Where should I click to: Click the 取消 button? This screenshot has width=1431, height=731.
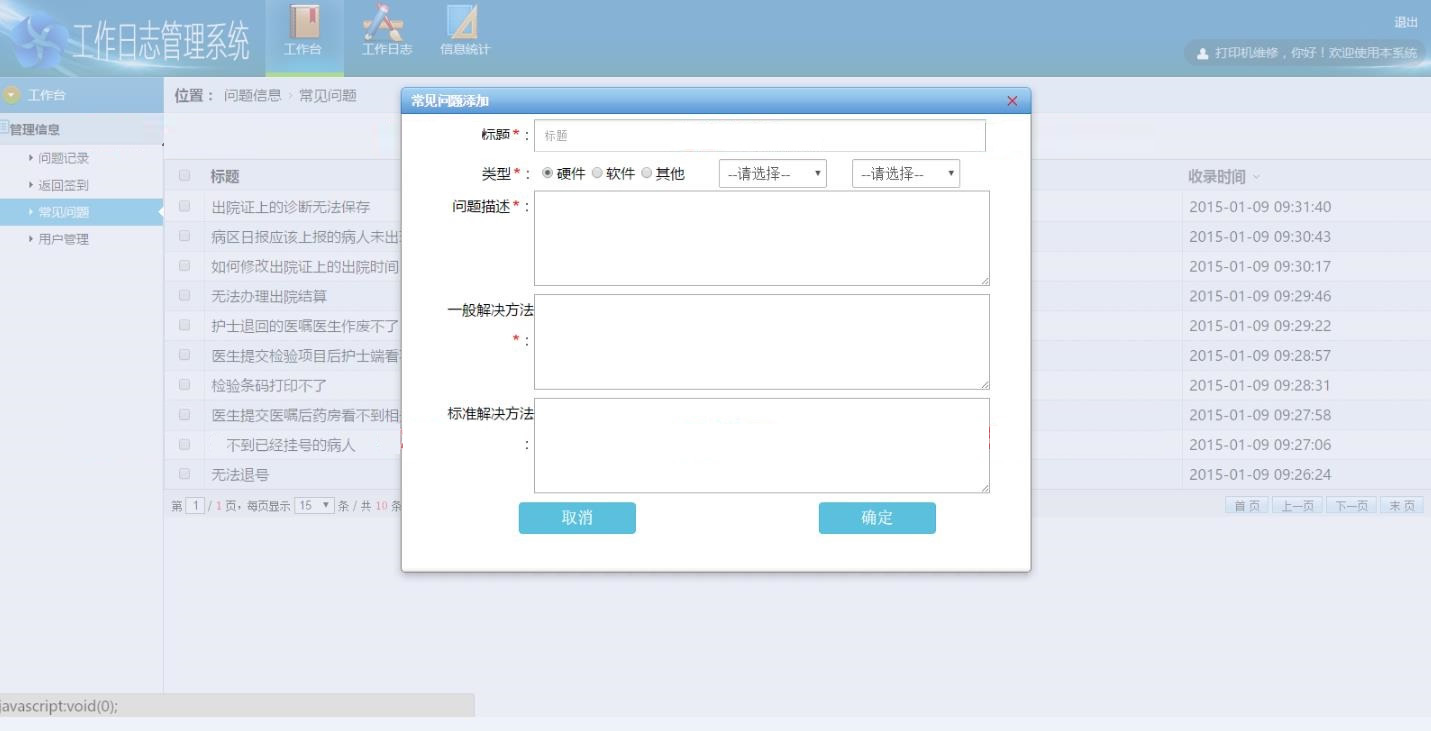point(577,518)
